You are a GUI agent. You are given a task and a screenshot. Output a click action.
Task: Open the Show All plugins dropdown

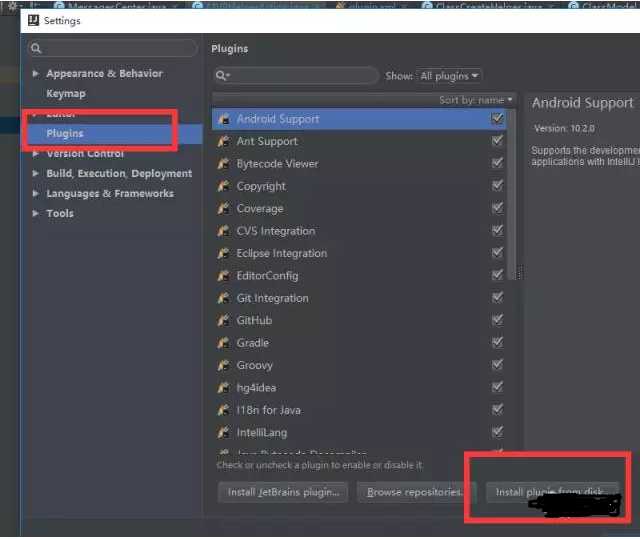pos(449,76)
